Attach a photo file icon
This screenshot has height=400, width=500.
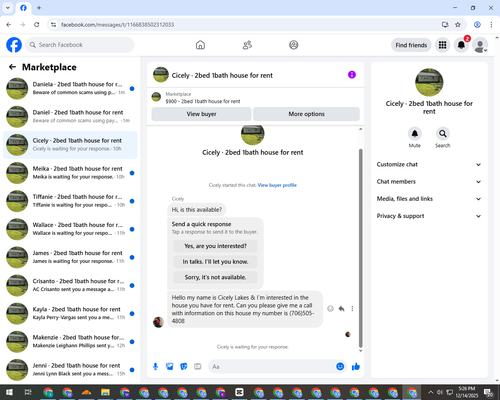[170, 367]
